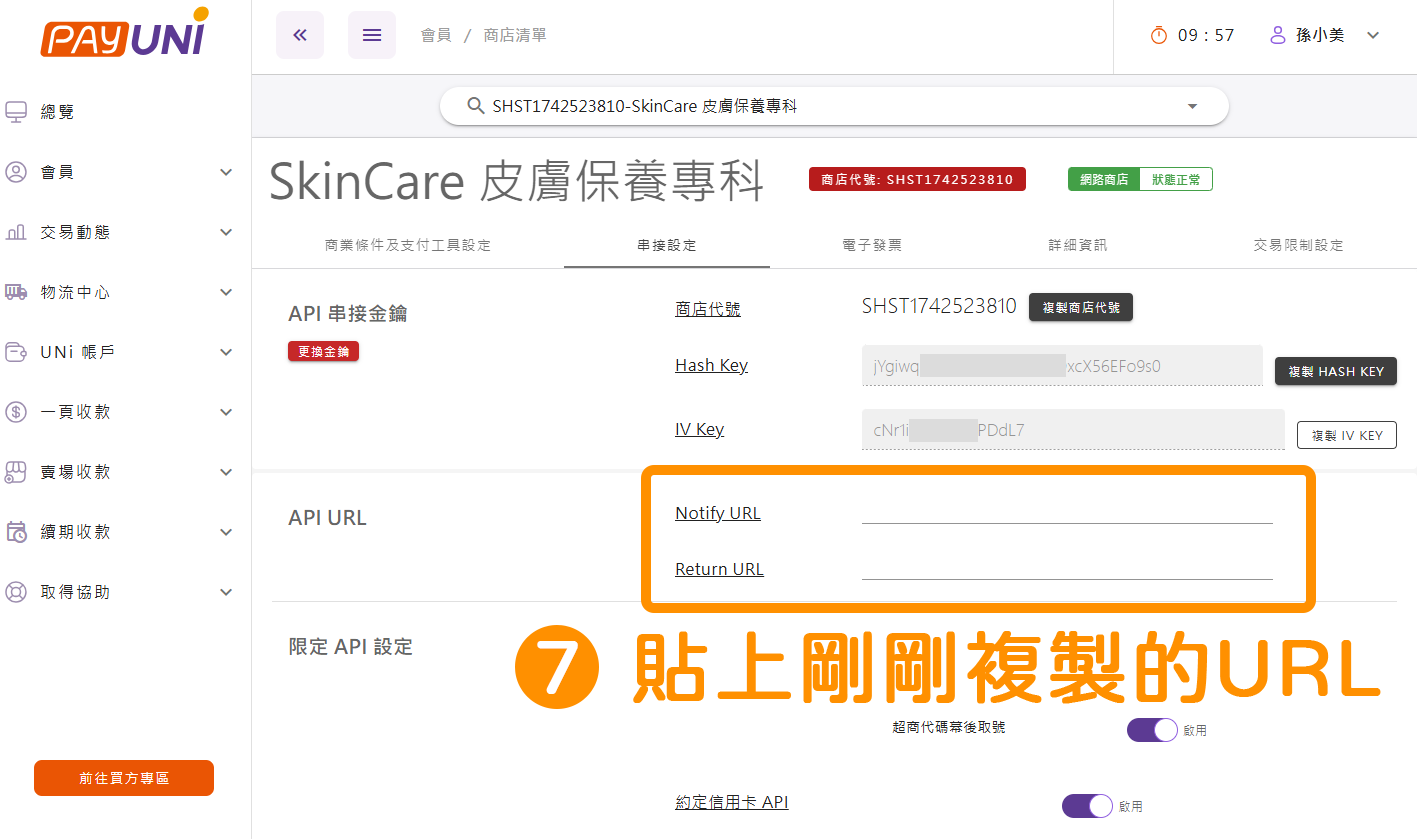Click the 複製 IV KEY button
Viewport: 1417px width, 839px height.
[x=1347, y=435]
